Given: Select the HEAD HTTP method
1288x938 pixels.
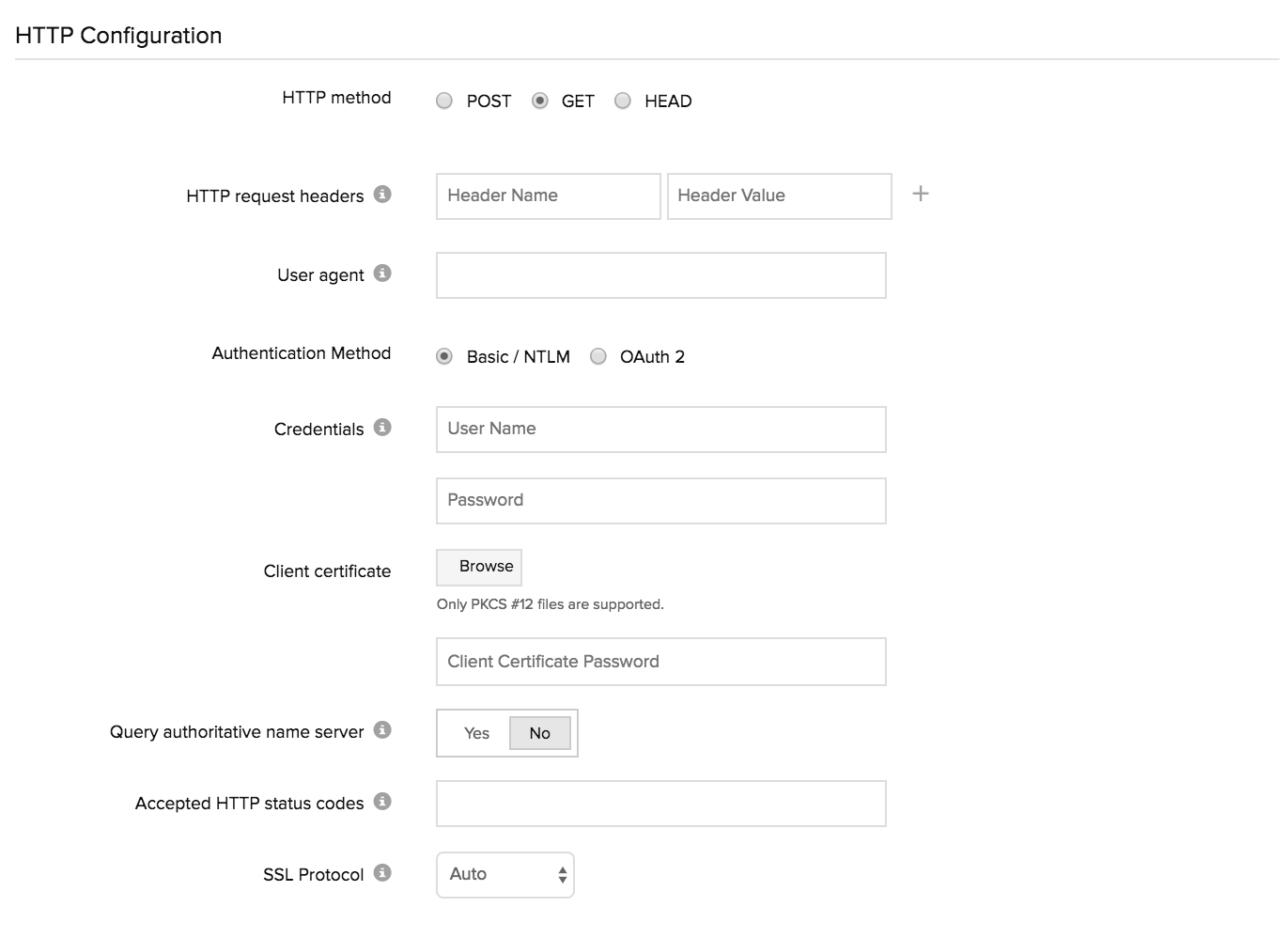Looking at the screenshot, I should point(622,101).
